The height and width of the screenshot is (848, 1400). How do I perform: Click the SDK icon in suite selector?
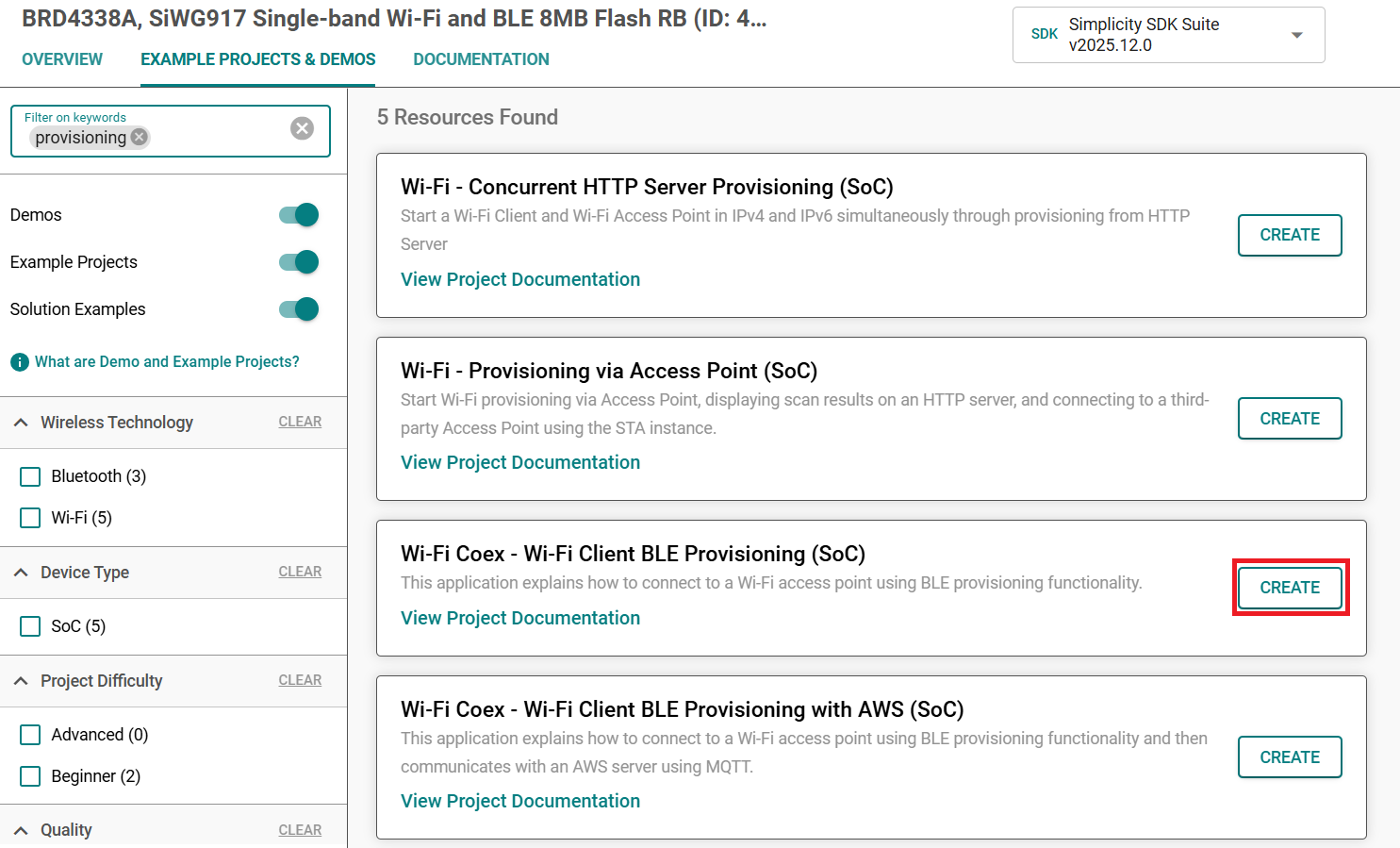tap(1044, 34)
